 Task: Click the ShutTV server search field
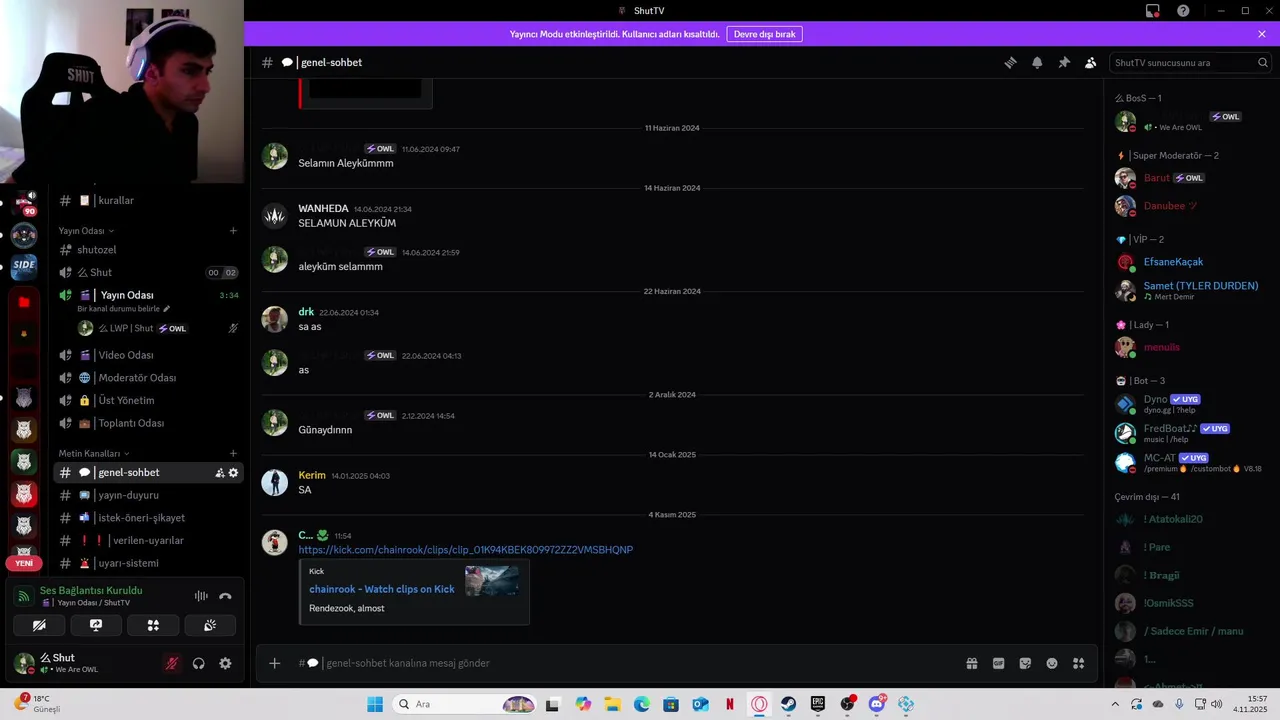(1191, 62)
